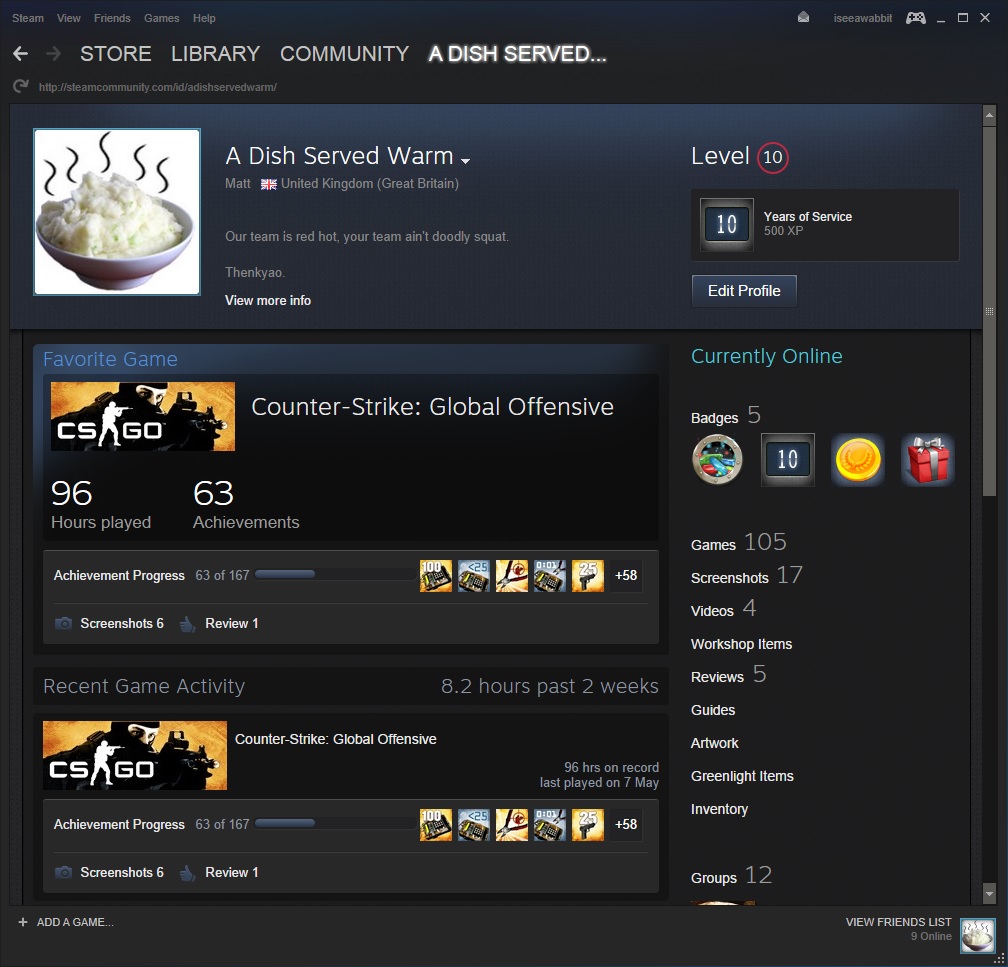Select the gold coin badge
Screen dimensions: 1008x967
[858, 460]
